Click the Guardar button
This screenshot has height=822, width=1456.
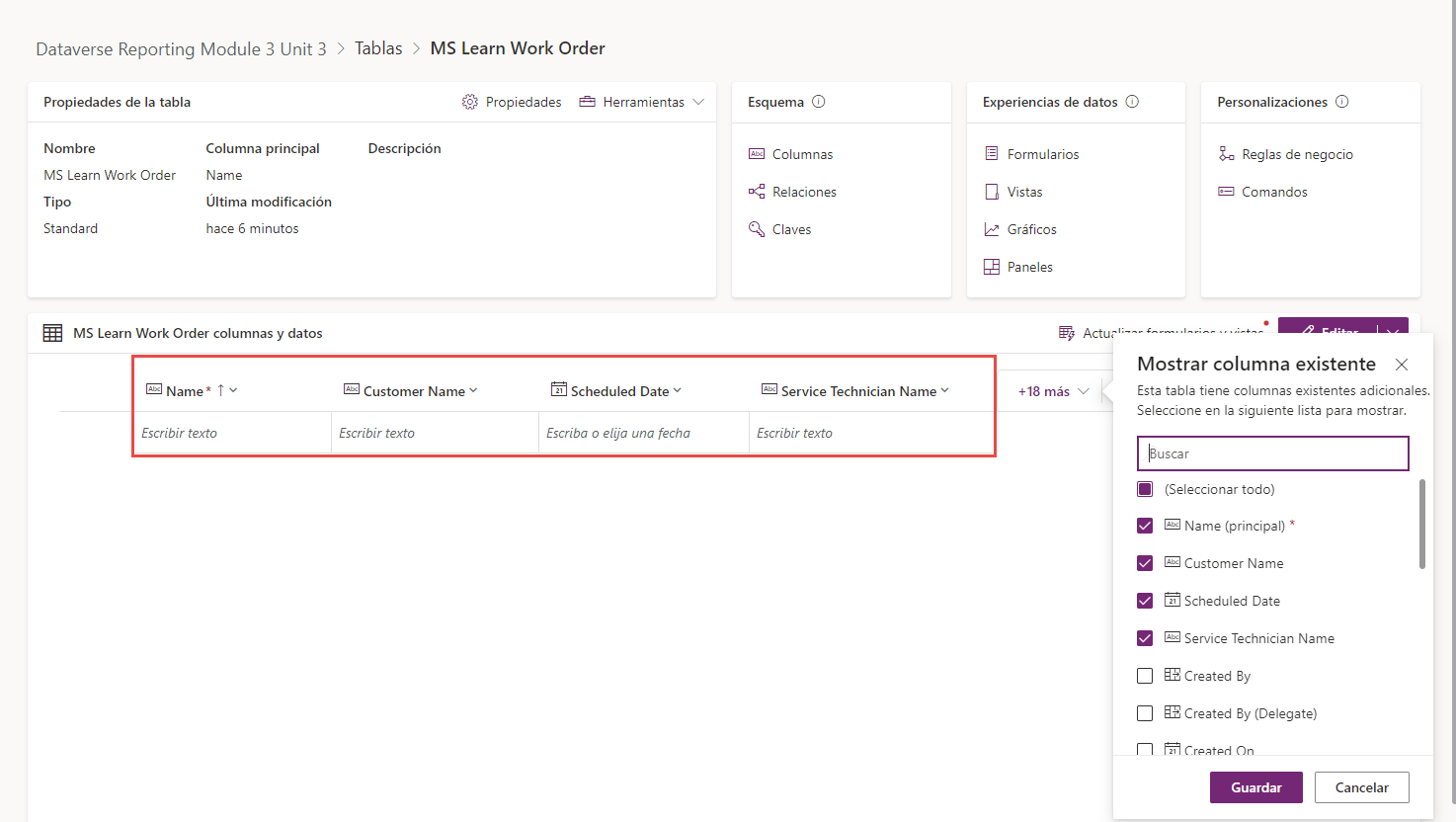click(1256, 787)
